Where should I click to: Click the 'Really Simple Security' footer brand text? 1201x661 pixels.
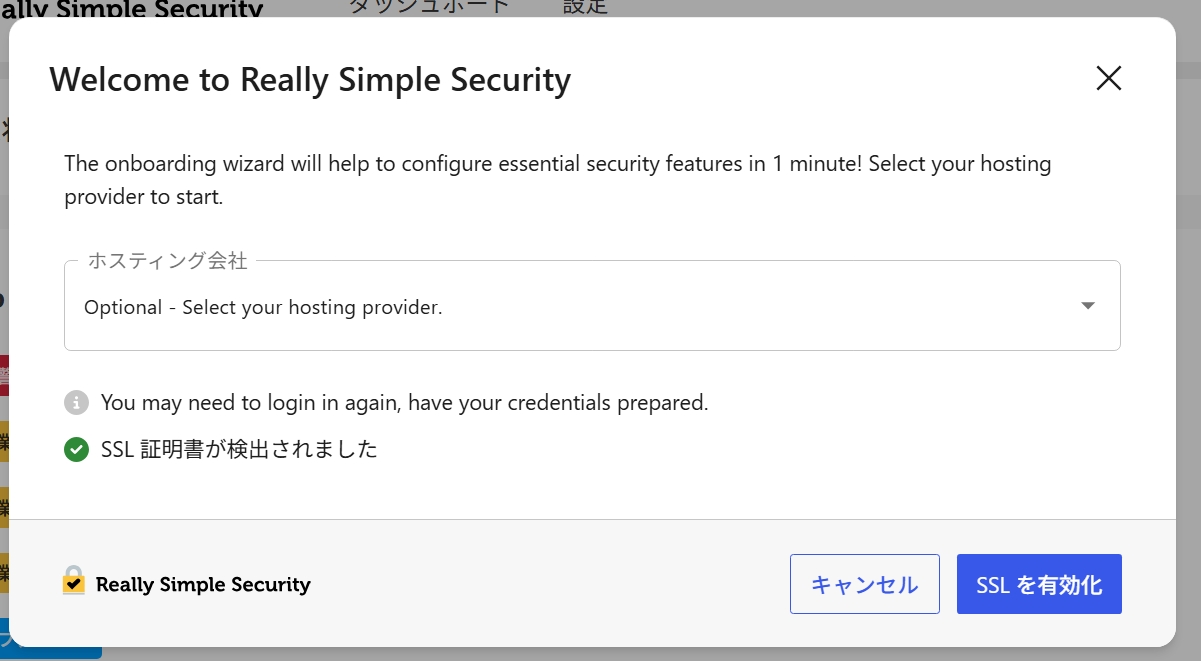coord(203,584)
